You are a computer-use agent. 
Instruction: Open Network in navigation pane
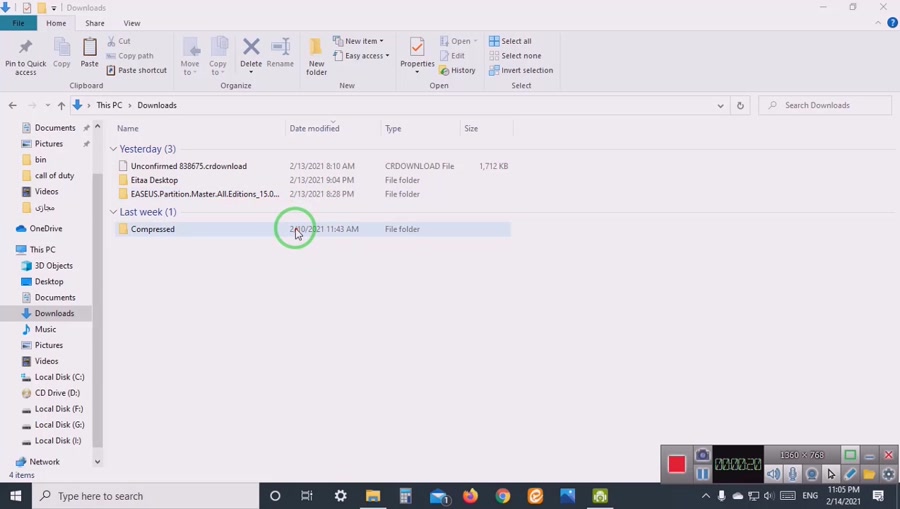click(44, 462)
